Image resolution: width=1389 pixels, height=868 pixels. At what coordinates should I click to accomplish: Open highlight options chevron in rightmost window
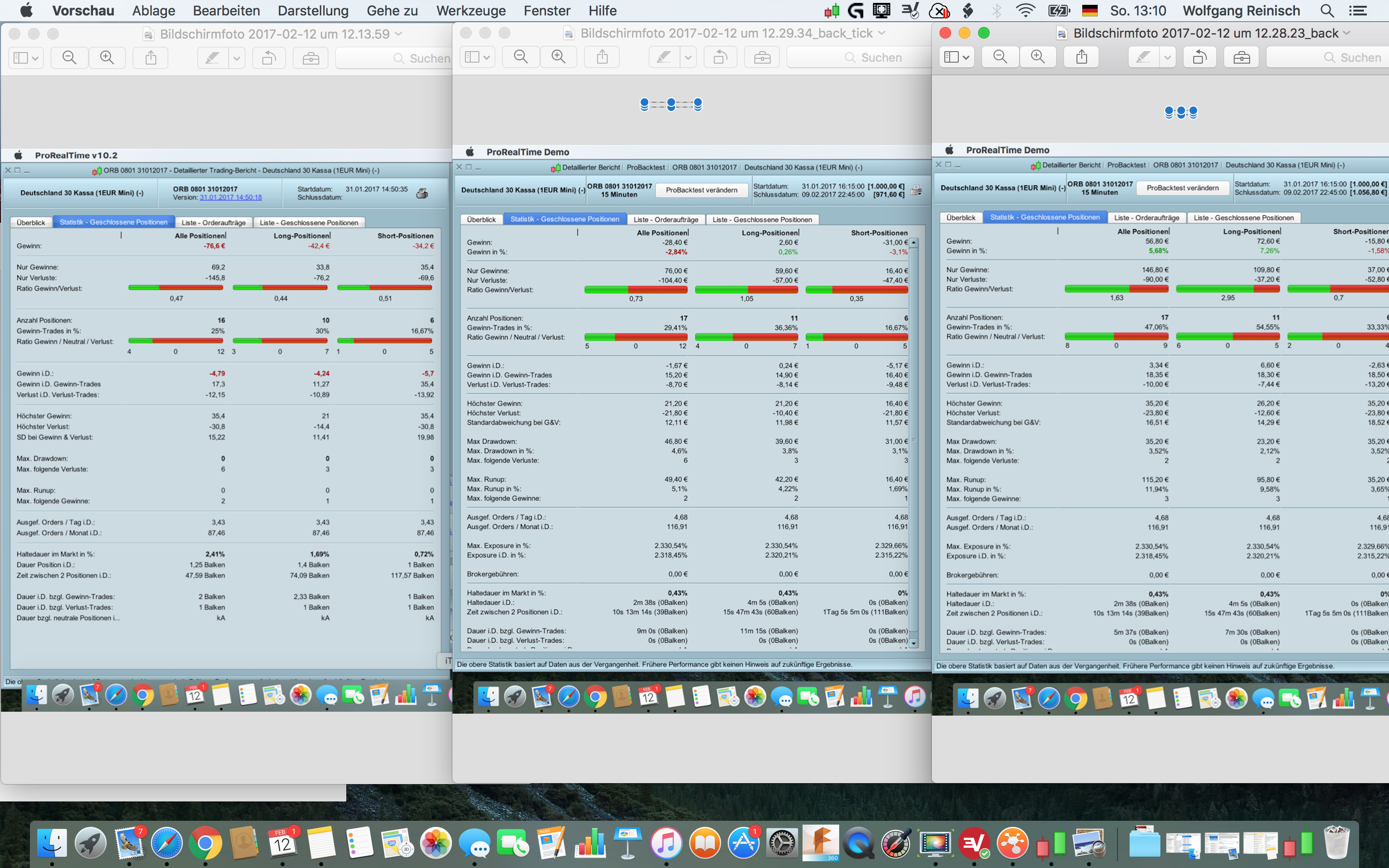(1168, 57)
